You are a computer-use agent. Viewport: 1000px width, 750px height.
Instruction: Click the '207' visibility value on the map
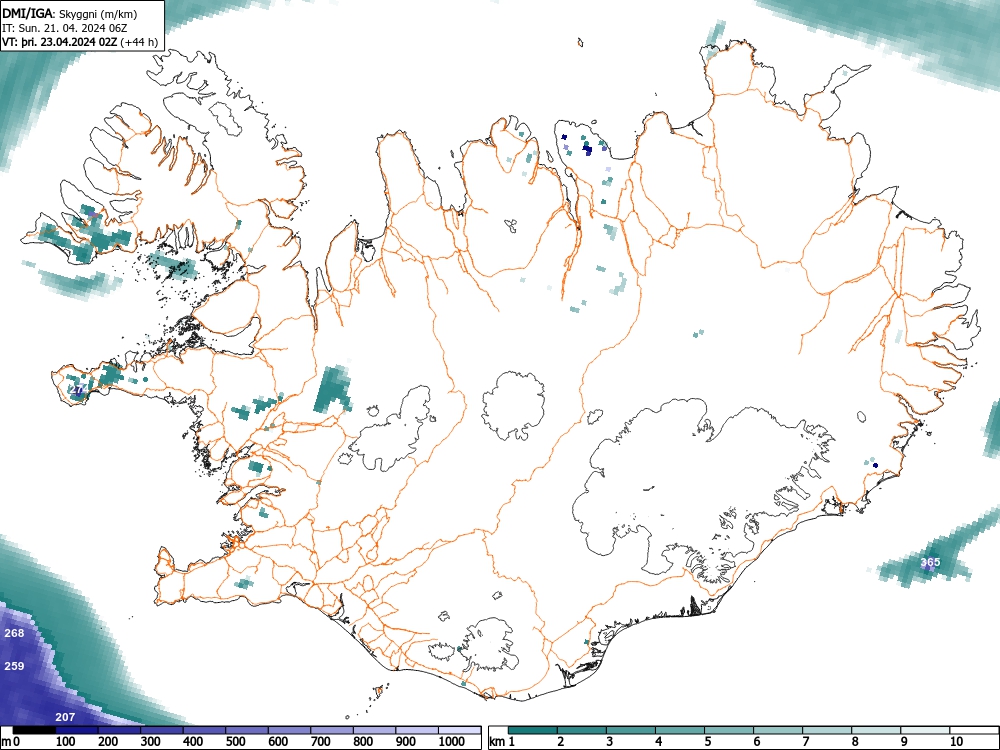point(65,717)
